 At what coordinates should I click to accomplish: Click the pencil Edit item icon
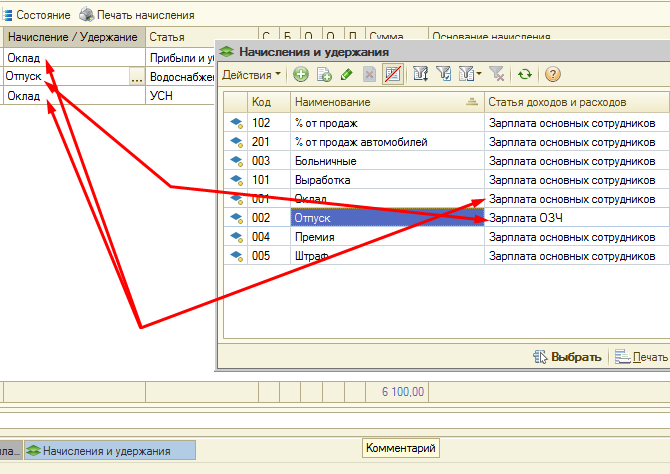[x=346, y=75]
